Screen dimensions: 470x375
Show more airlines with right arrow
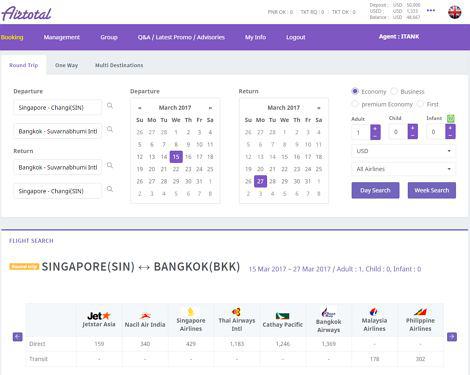[452, 337]
